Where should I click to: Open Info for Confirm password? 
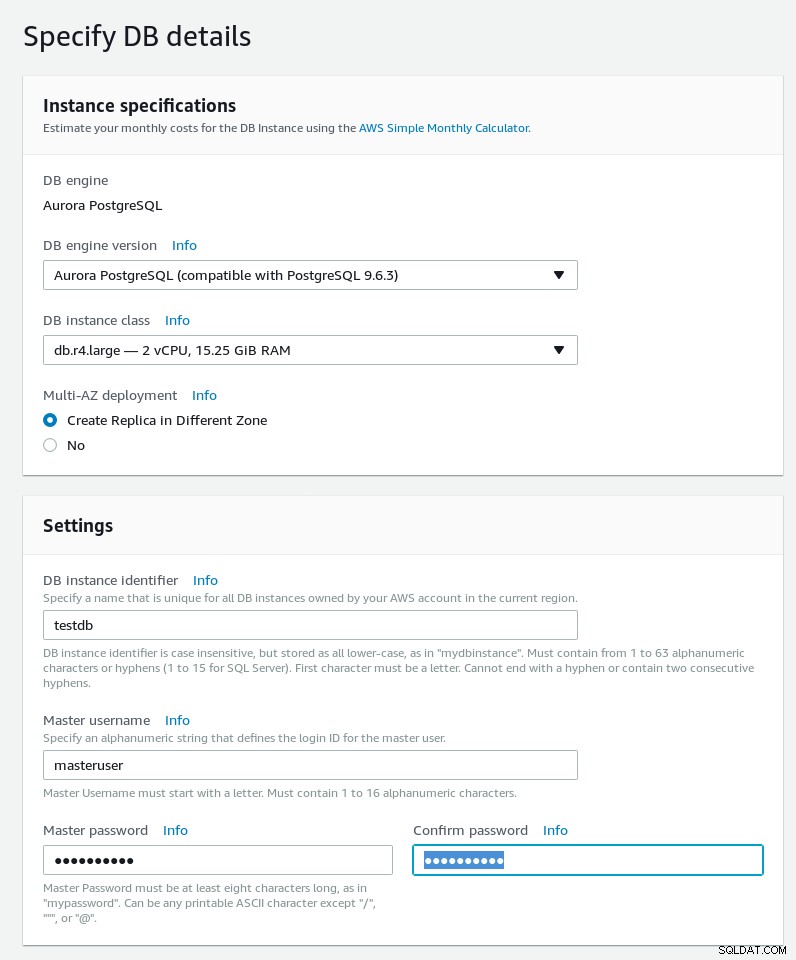(x=555, y=831)
